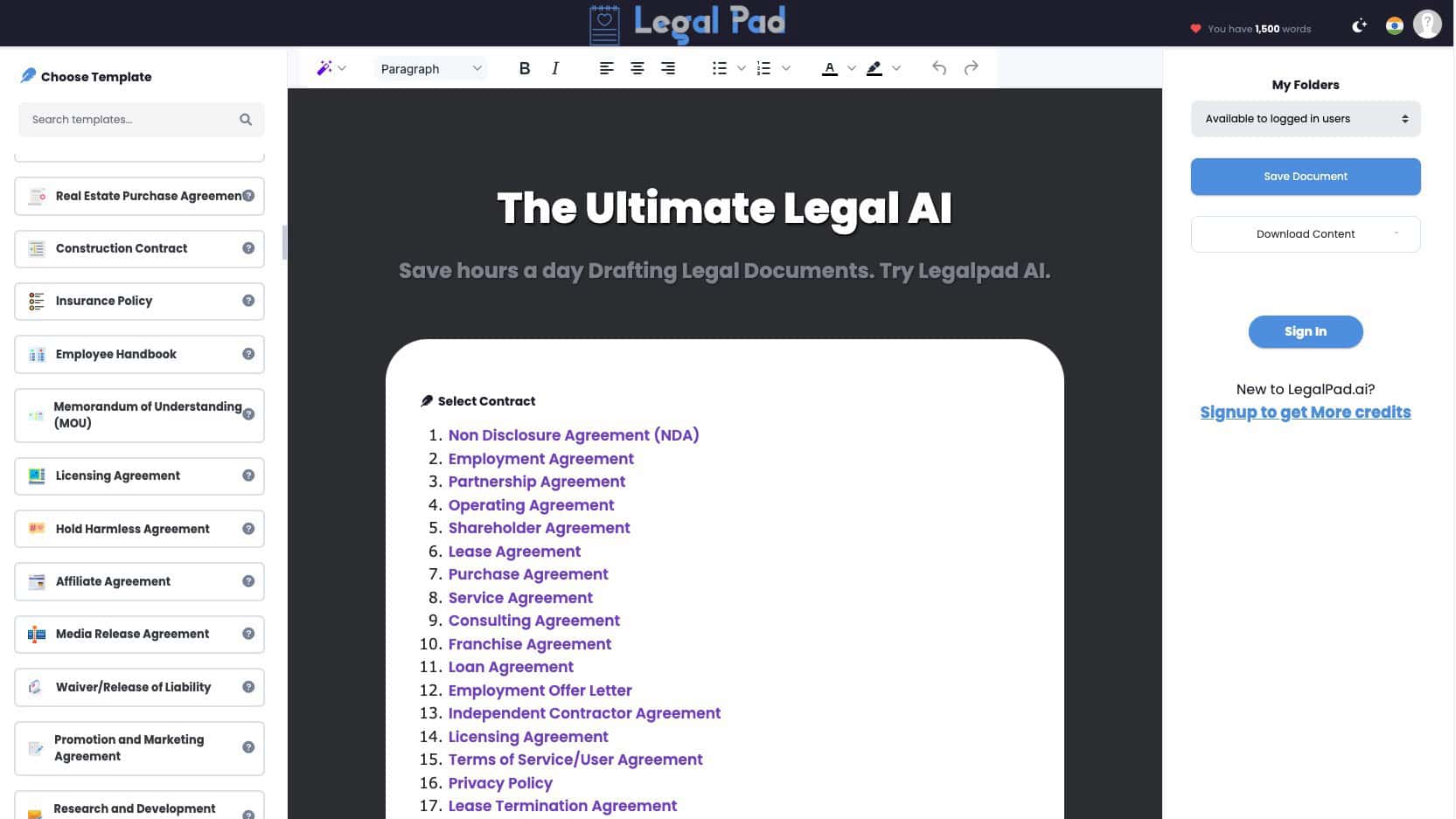Open the My Folders visibility selector
The image size is (1456, 819).
click(1305, 119)
